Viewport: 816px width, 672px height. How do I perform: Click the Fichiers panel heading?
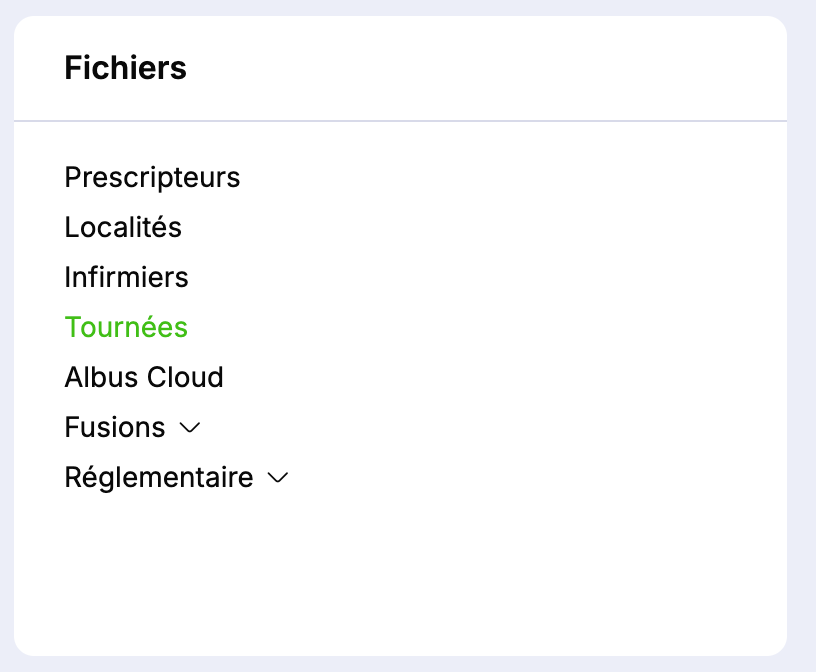click(125, 68)
